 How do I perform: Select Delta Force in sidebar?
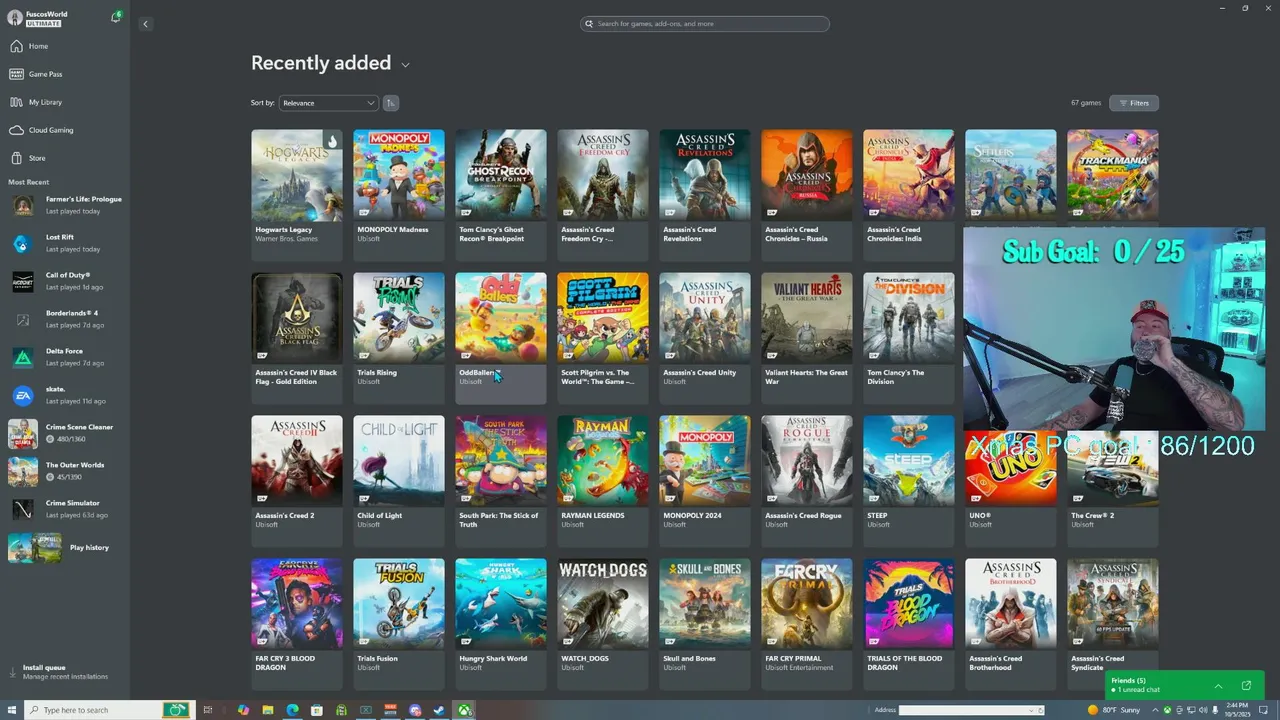[x=66, y=357]
